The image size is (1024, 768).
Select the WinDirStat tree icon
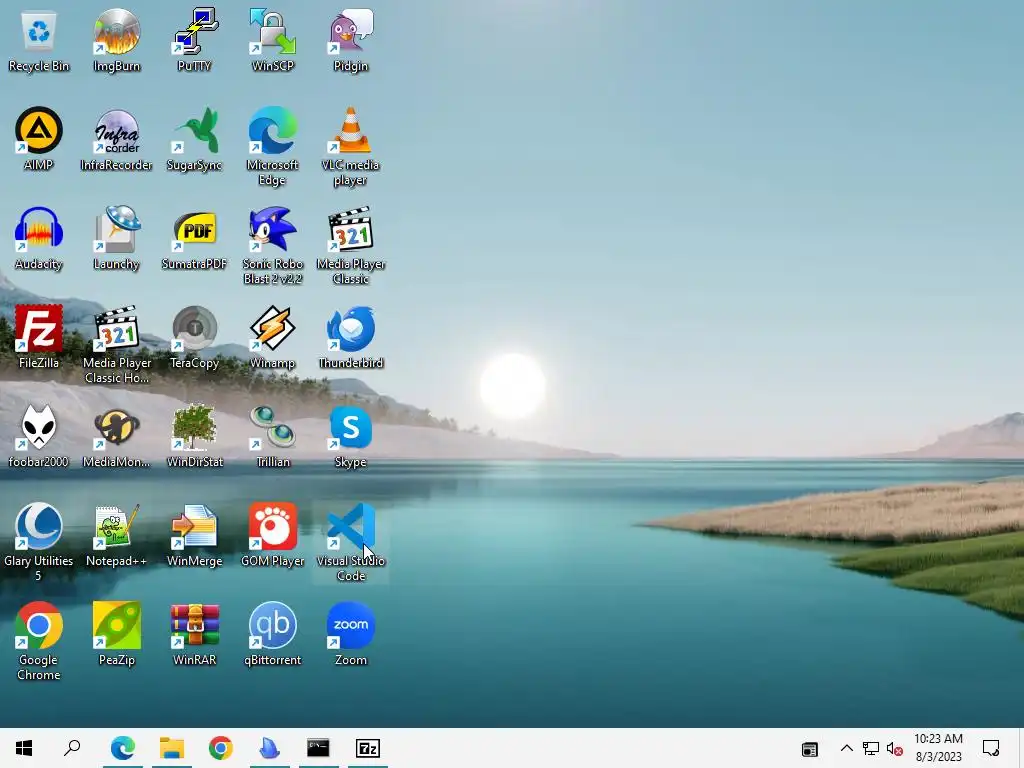click(x=195, y=436)
